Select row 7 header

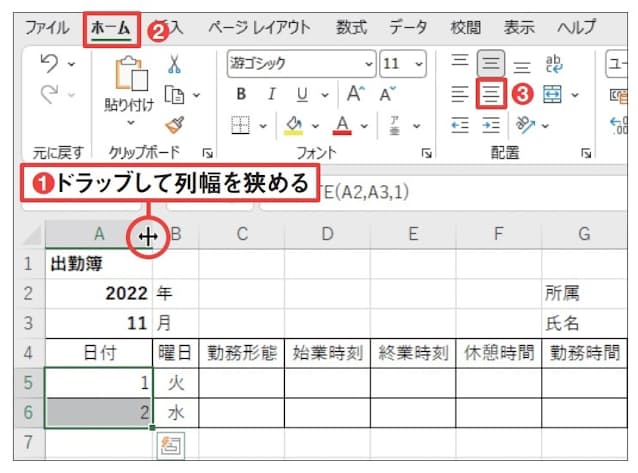[28, 442]
